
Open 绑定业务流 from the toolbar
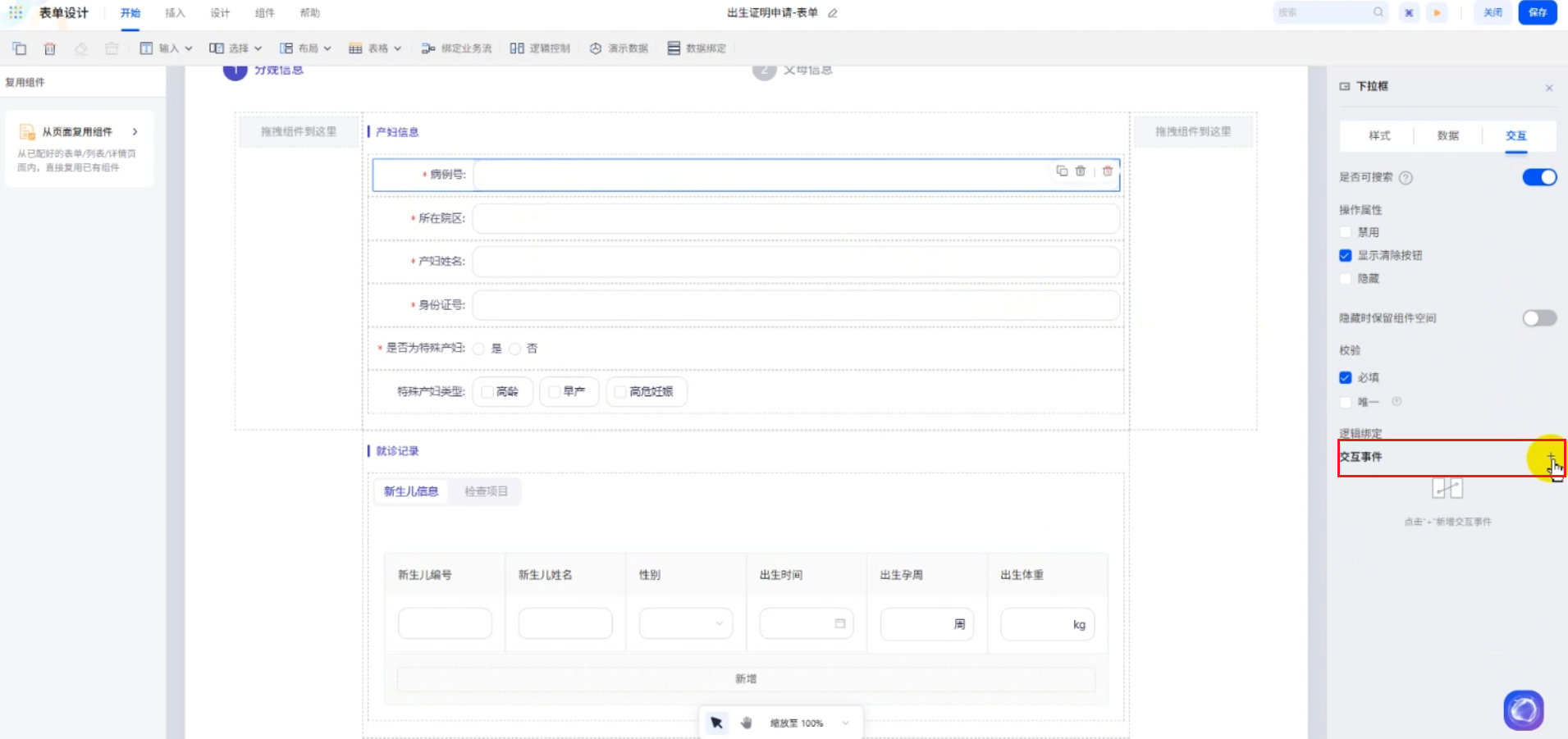coord(457,48)
